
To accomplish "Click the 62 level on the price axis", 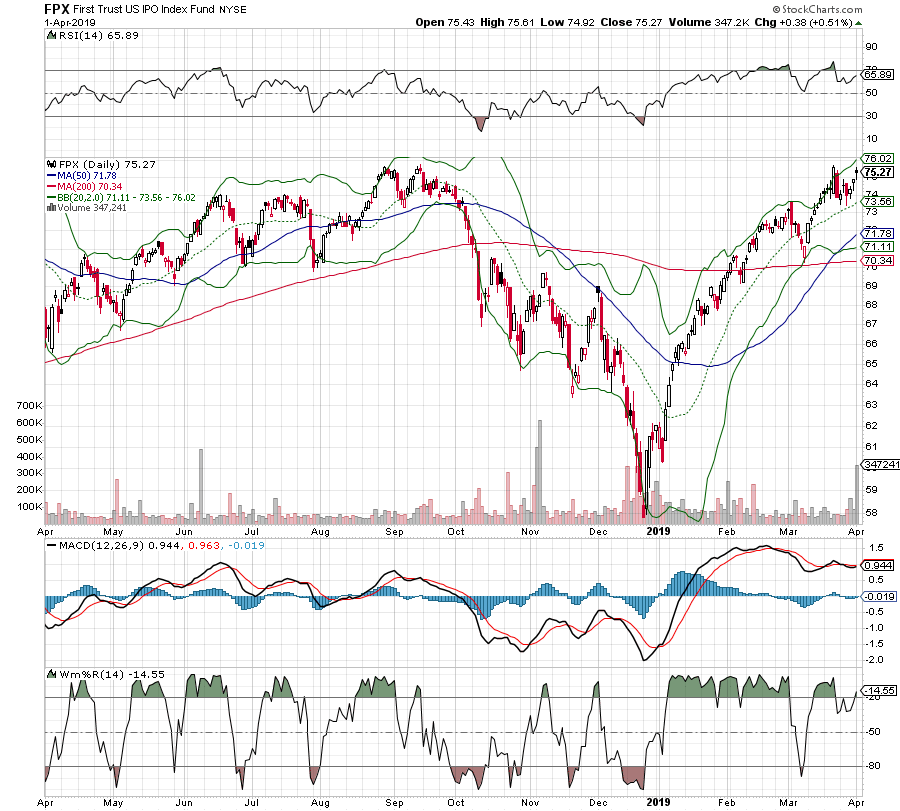I will (x=871, y=425).
